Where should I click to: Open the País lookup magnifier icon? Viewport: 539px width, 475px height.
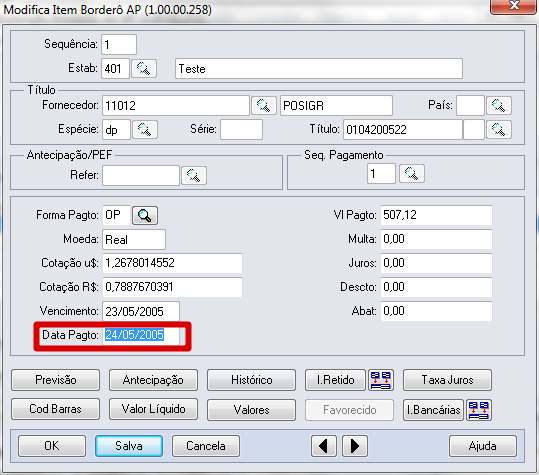tap(498, 105)
